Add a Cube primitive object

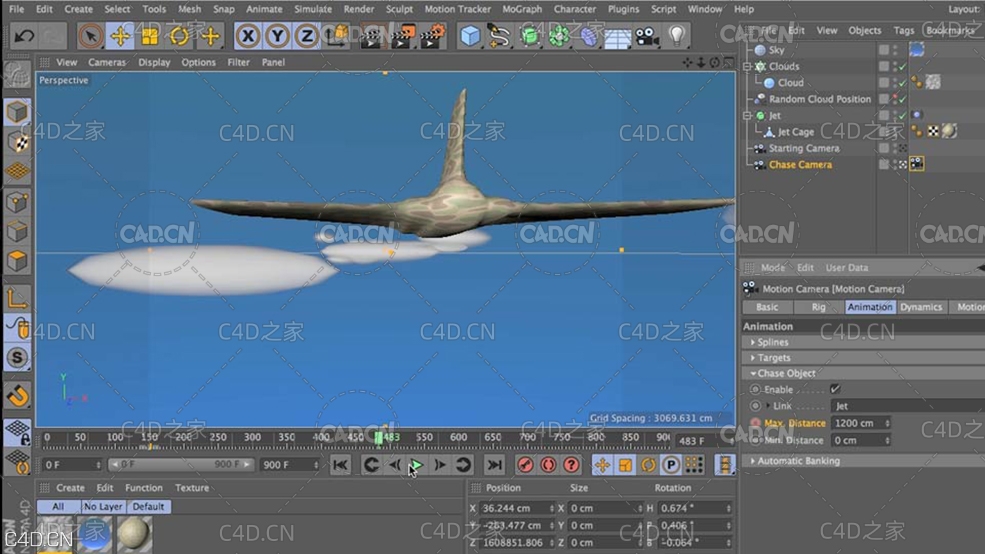470,36
